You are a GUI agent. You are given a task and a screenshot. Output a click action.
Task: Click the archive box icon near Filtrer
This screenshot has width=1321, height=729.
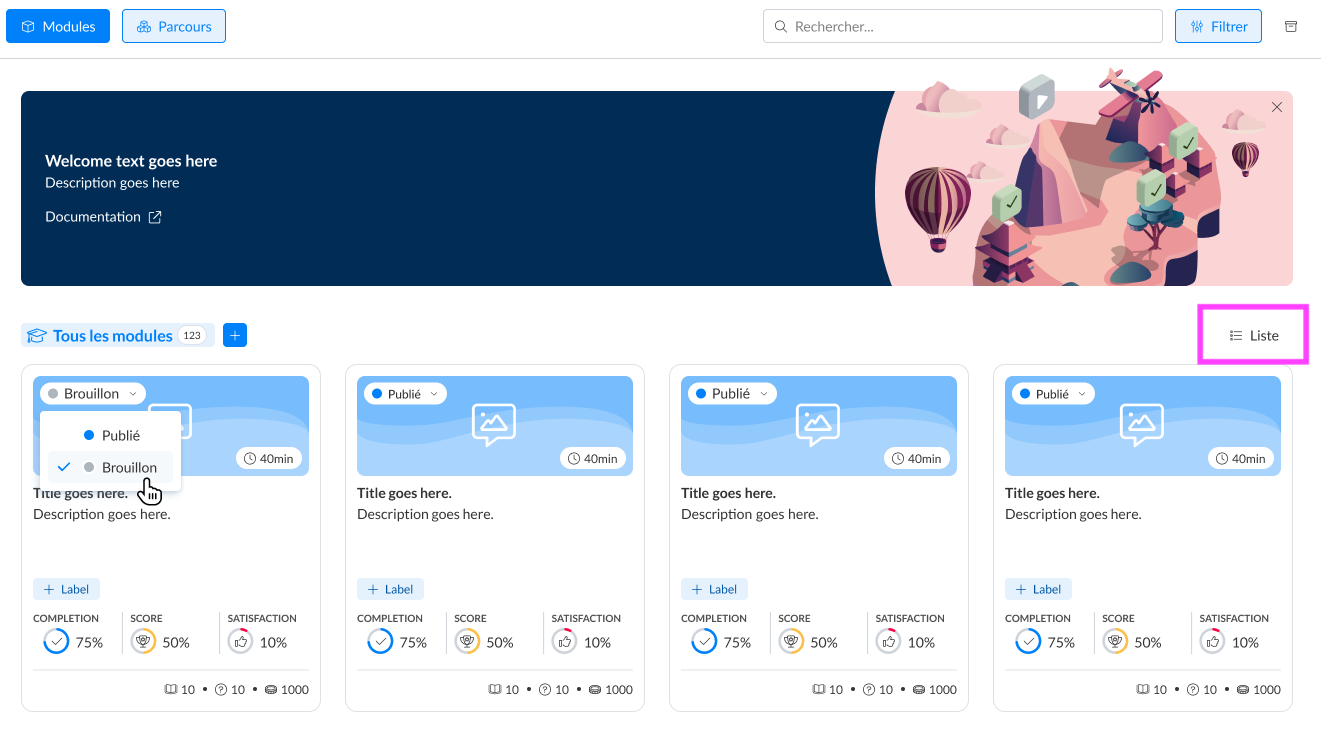point(1290,26)
